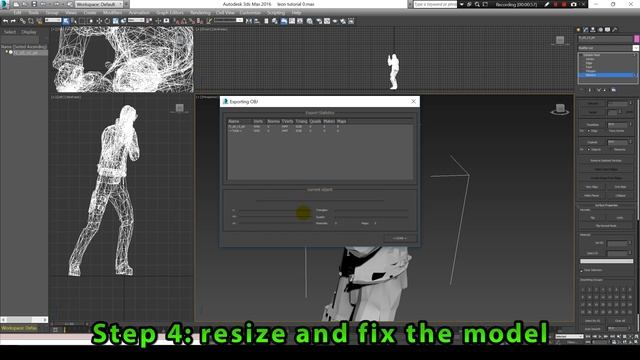Click Create Shape from Edges button
This screenshot has width=640, height=360.
[x=606, y=178]
